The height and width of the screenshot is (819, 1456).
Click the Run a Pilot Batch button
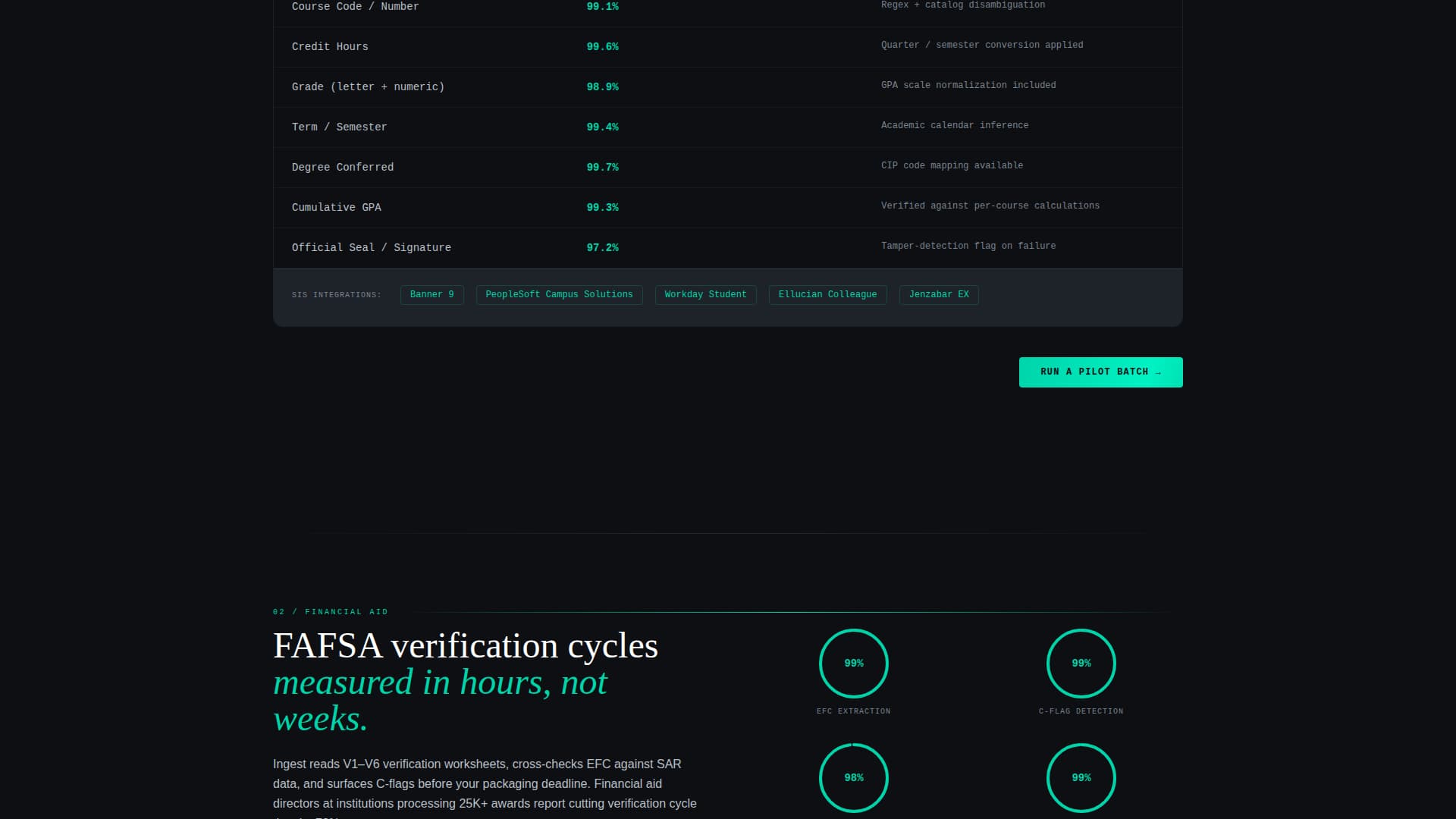[1100, 372]
